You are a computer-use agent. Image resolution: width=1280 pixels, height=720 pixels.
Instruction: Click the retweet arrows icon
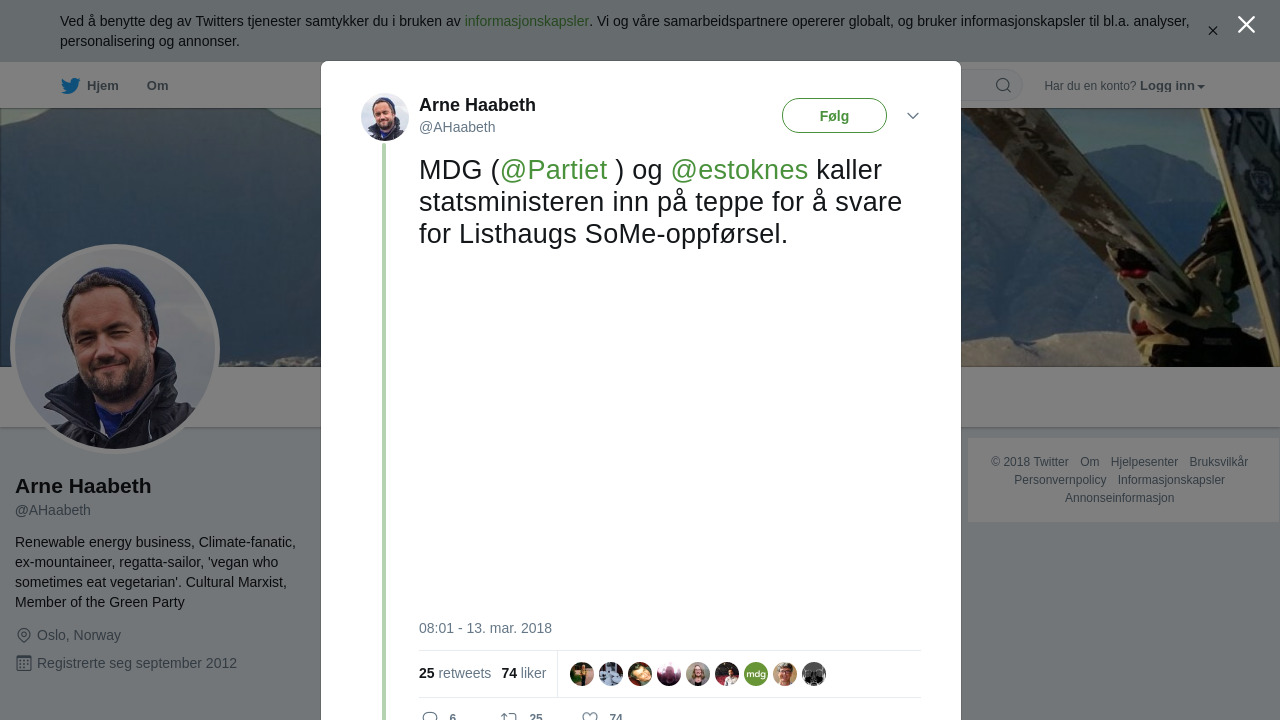pos(509,716)
